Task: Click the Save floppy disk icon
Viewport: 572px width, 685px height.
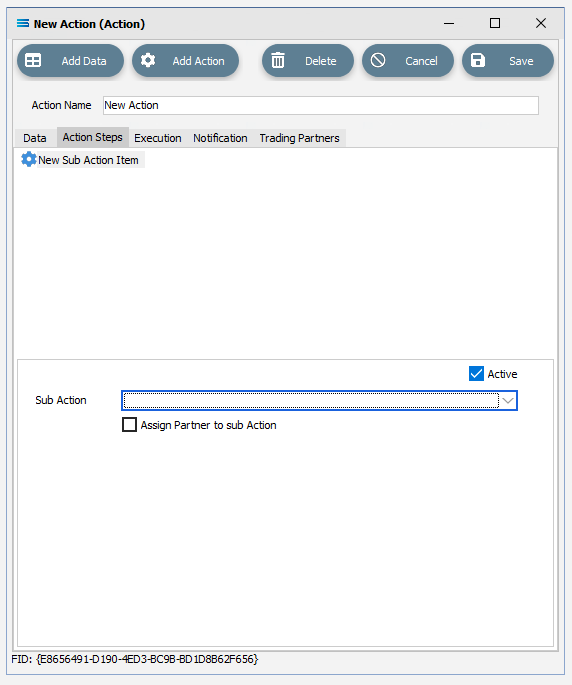Action: (478, 60)
